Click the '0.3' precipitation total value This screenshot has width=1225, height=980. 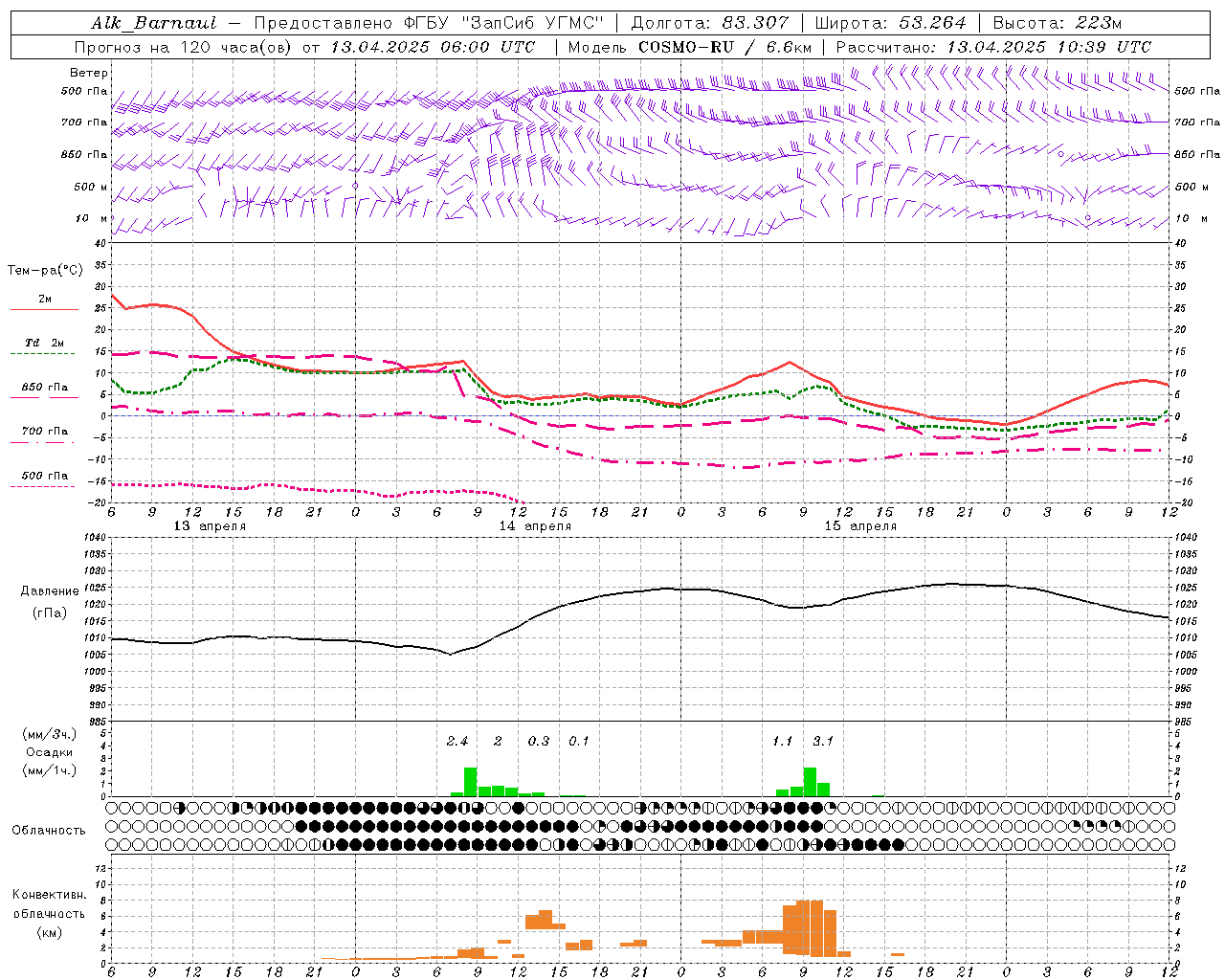(539, 742)
